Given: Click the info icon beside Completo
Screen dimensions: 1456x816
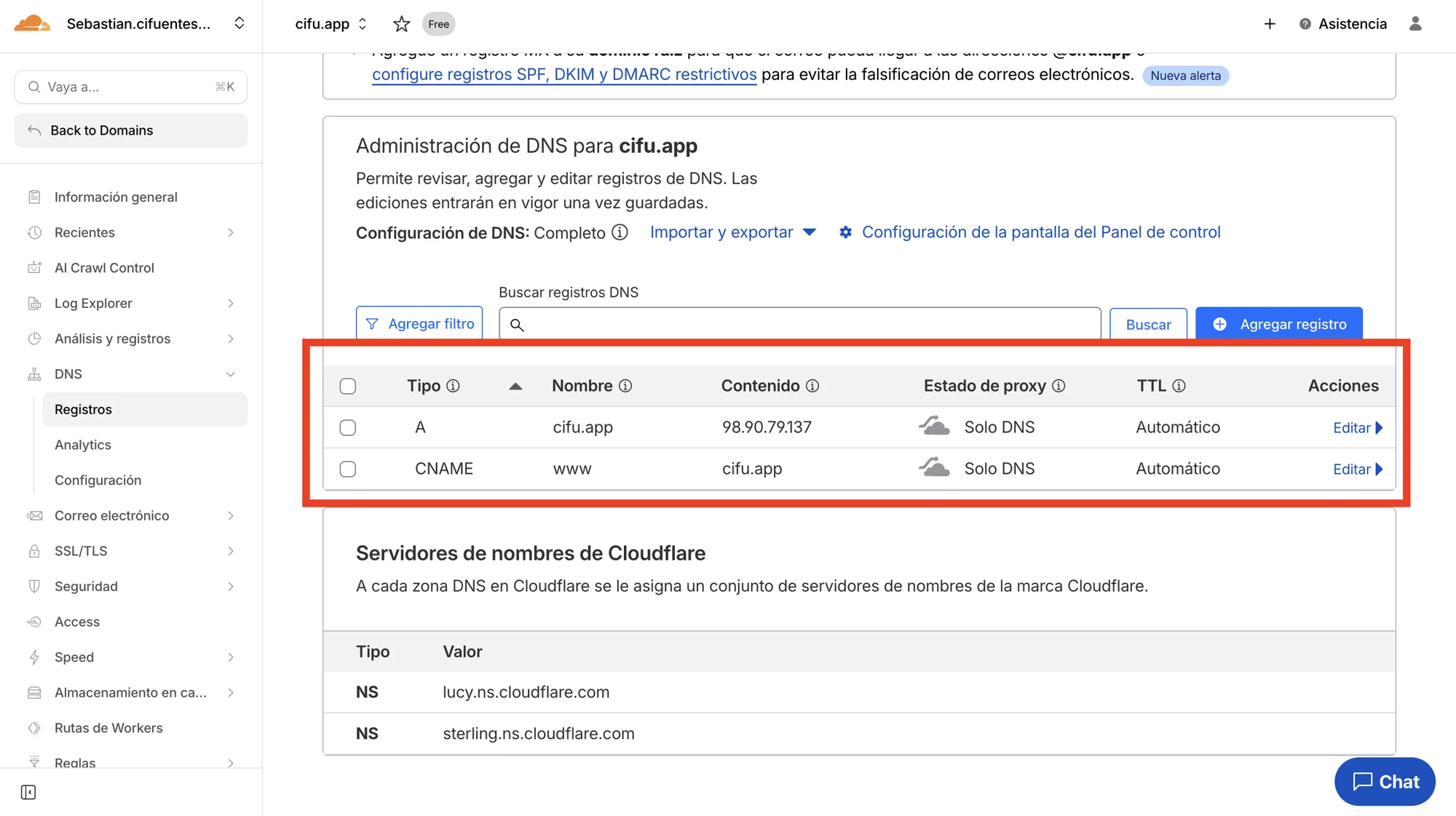Looking at the screenshot, I should [620, 232].
